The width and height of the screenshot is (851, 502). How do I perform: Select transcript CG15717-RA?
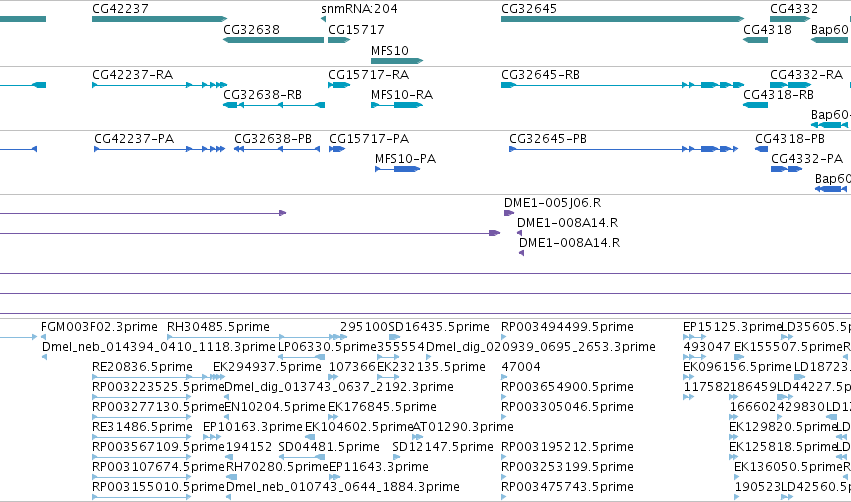point(369,74)
